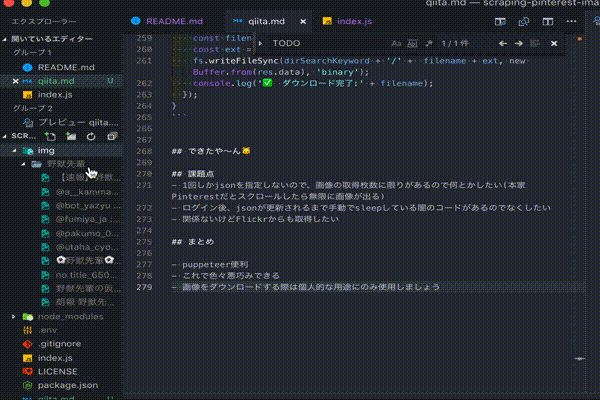Close qiita.md from open editors list

[x=15, y=81]
